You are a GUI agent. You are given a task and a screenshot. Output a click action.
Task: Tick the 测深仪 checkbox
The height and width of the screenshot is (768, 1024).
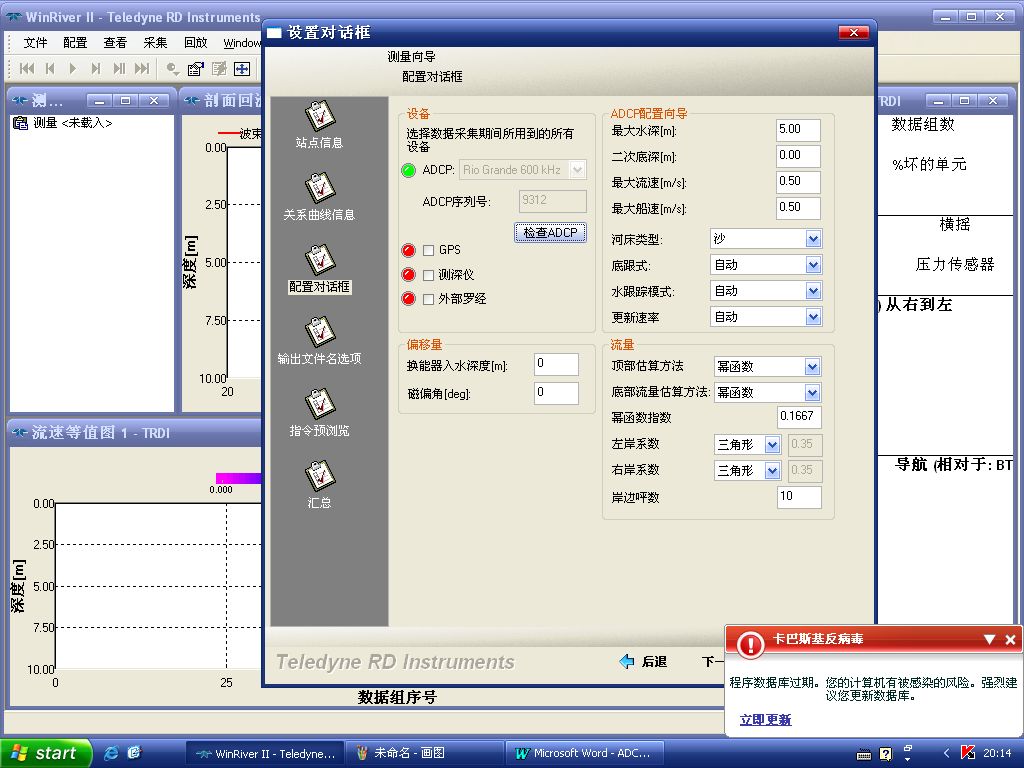pyautogui.click(x=429, y=275)
